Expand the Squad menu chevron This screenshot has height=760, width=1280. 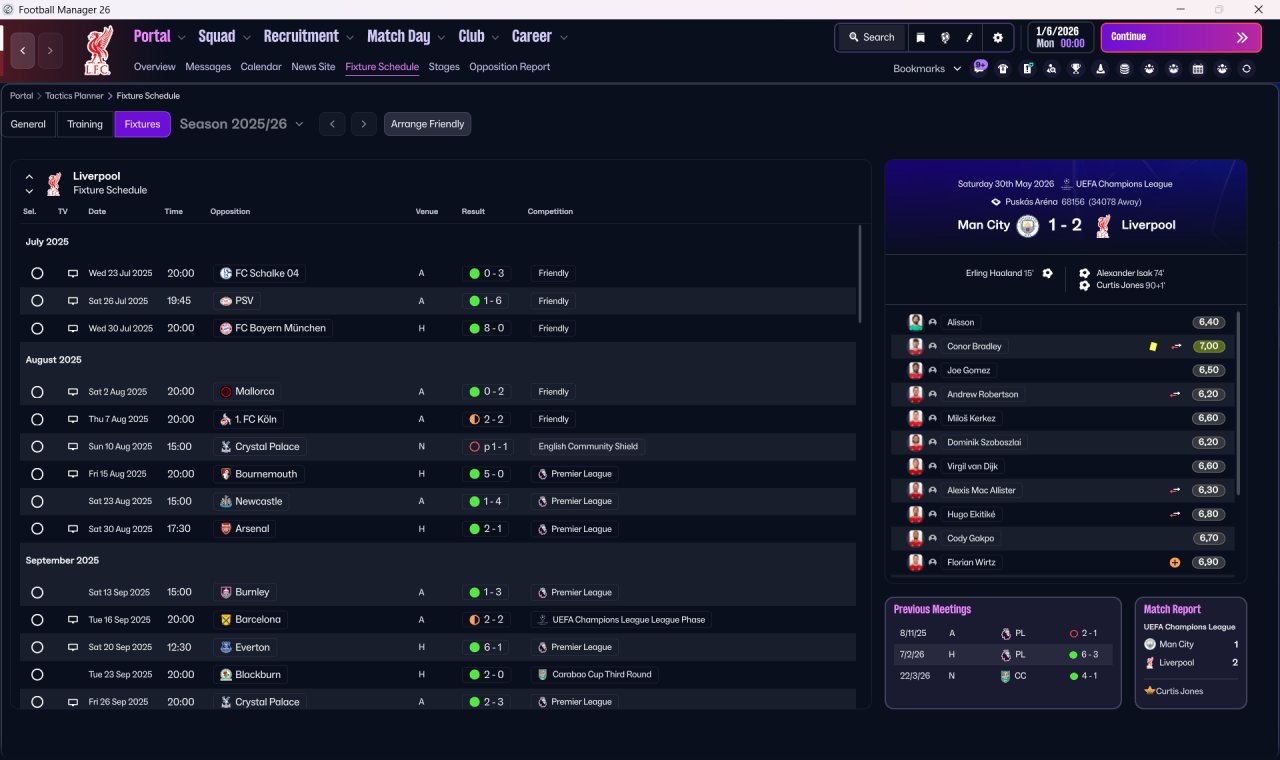(x=246, y=38)
